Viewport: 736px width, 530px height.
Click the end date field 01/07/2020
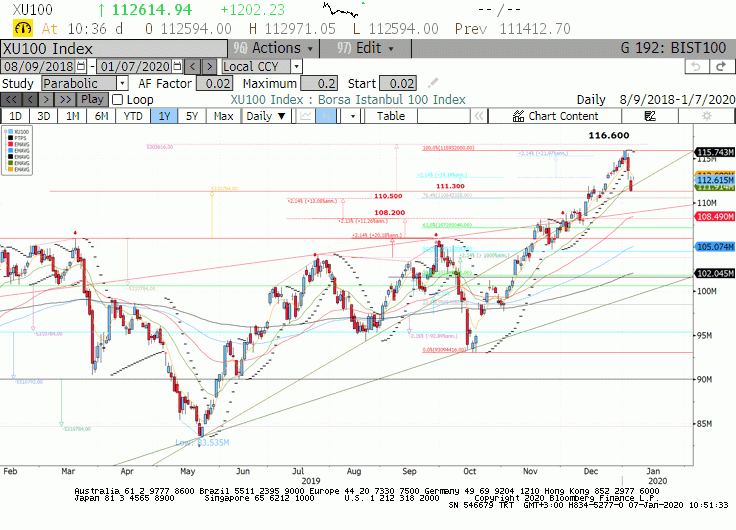pyautogui.click(x=135, y=67)
